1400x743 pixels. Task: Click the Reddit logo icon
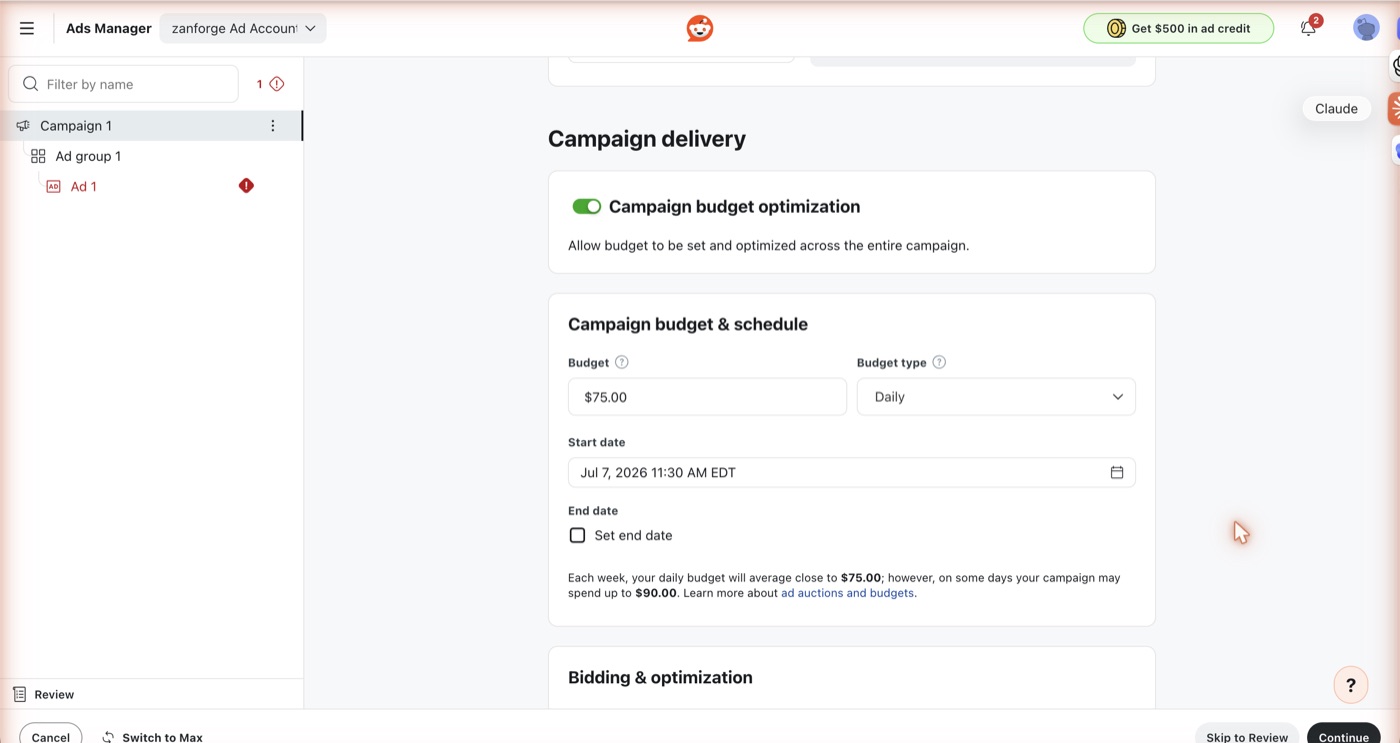point(700,28)
